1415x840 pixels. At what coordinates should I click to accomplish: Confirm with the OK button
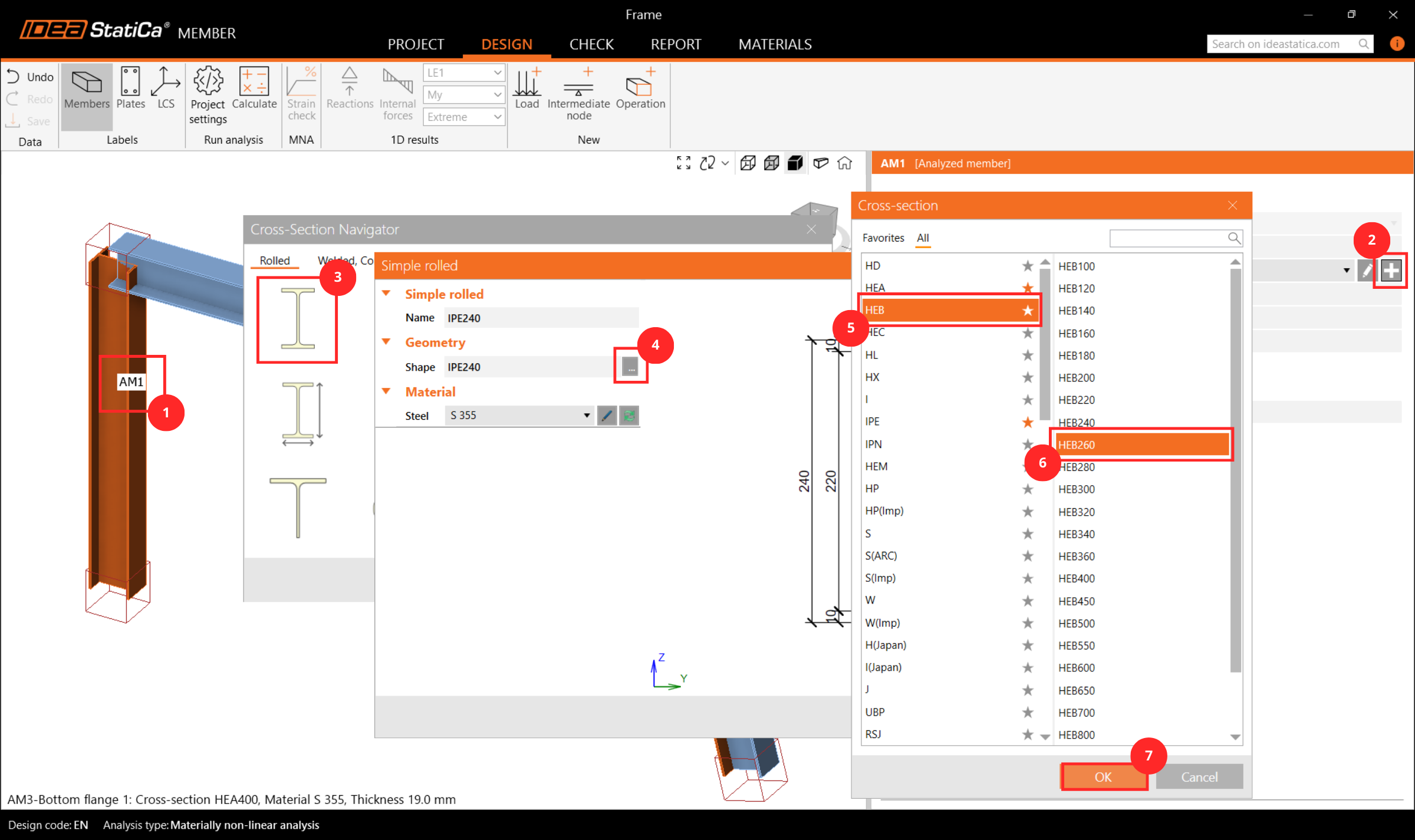click(1103, 777)
